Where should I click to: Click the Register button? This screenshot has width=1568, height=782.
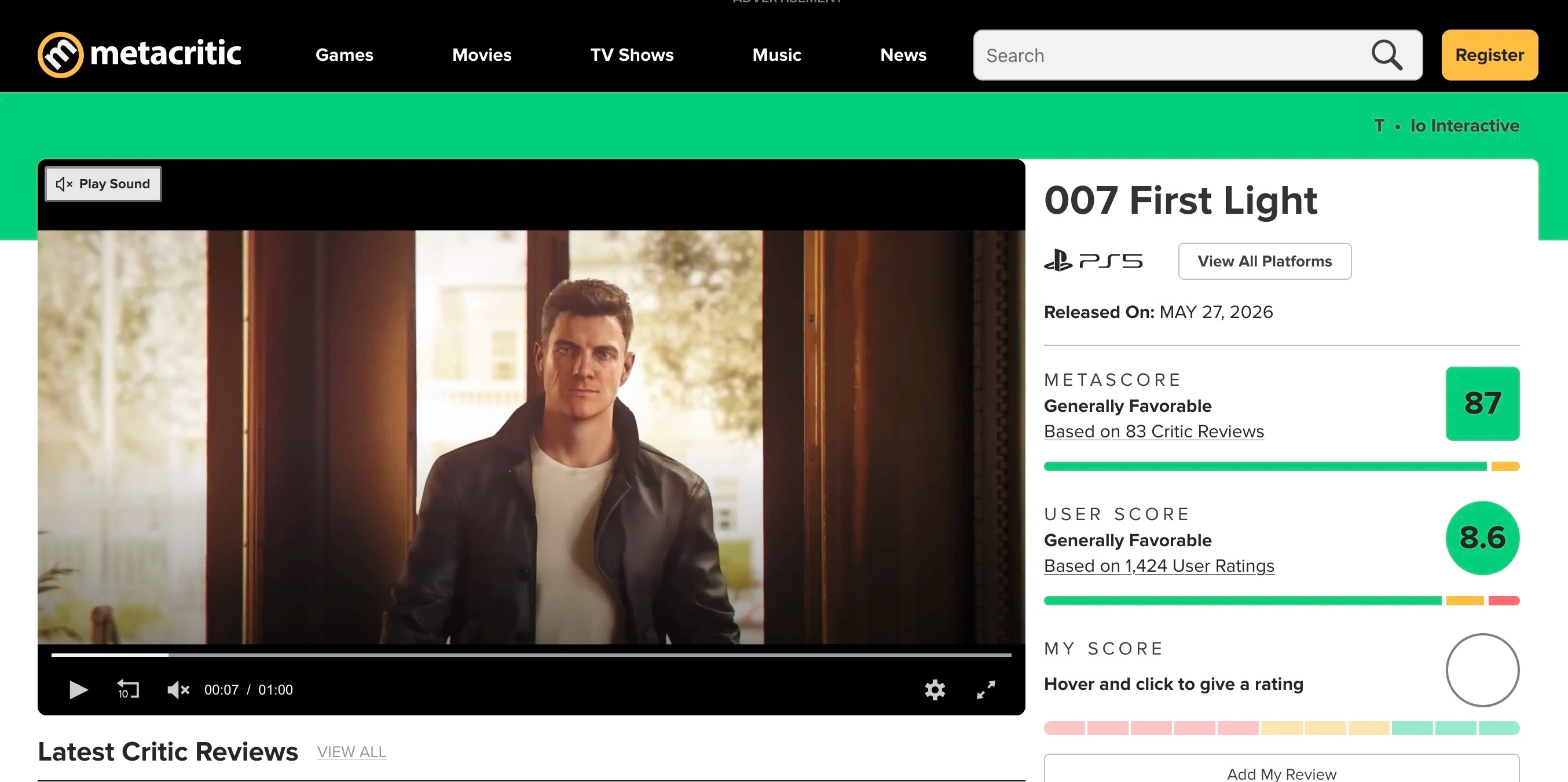[1489, 55]
